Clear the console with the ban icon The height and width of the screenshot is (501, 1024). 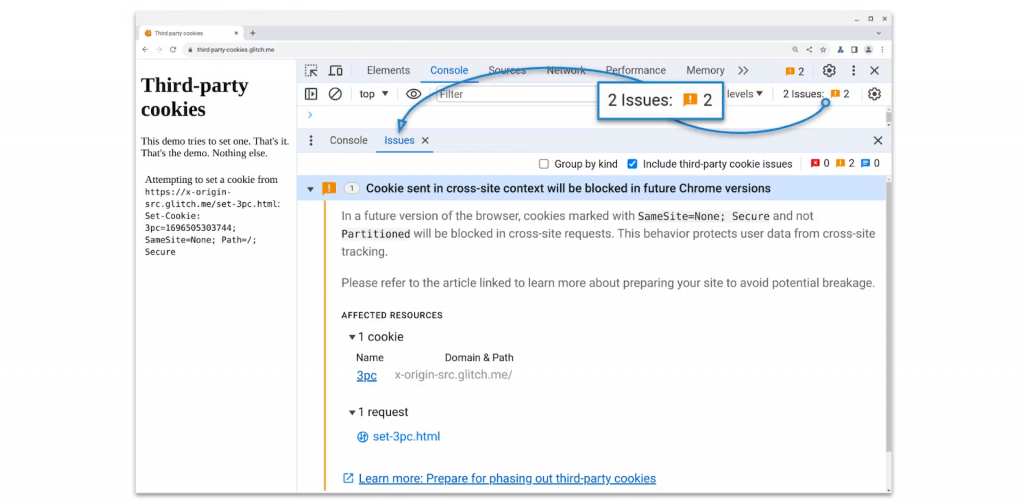(x=335, y=94)
